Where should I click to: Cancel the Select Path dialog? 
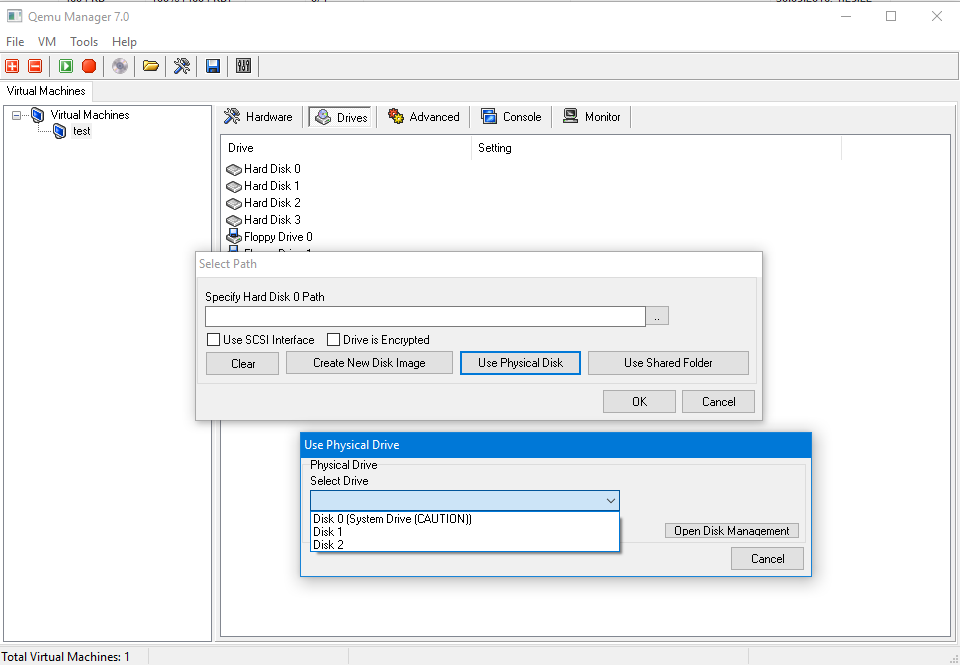pos(718,402)
